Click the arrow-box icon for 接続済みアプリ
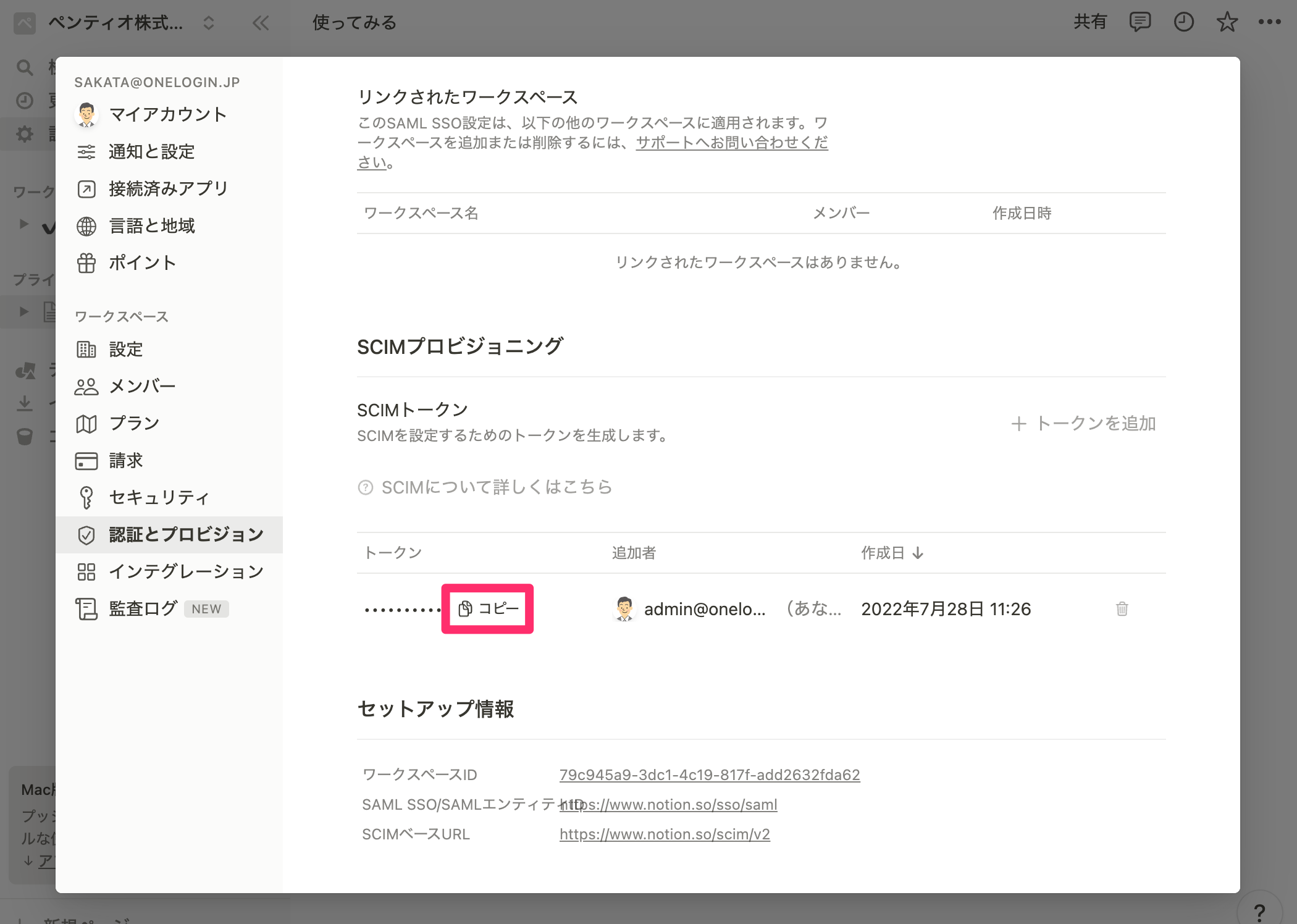The height and width of the screenshot is (924, 1297). (x=86, y=189)
